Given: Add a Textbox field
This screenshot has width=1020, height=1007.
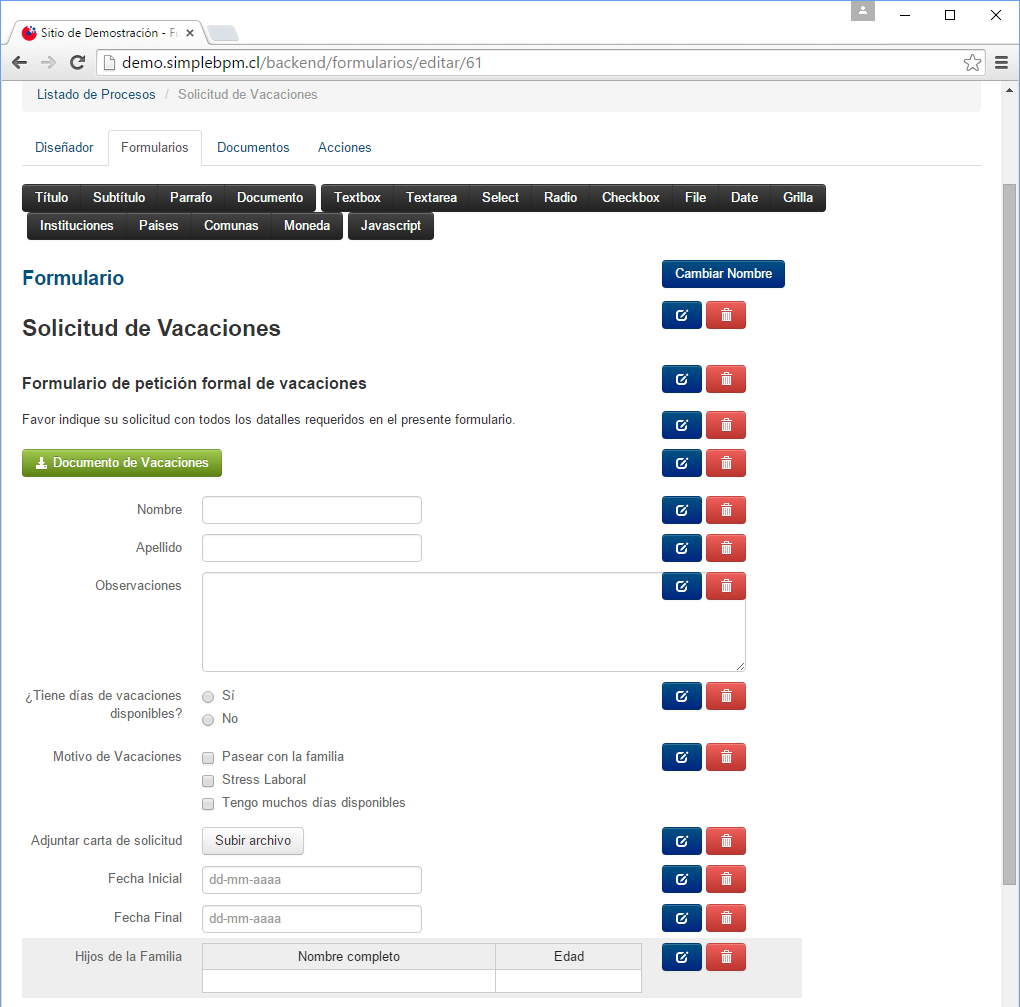Looking at the screenshot, I should (357, 198).
